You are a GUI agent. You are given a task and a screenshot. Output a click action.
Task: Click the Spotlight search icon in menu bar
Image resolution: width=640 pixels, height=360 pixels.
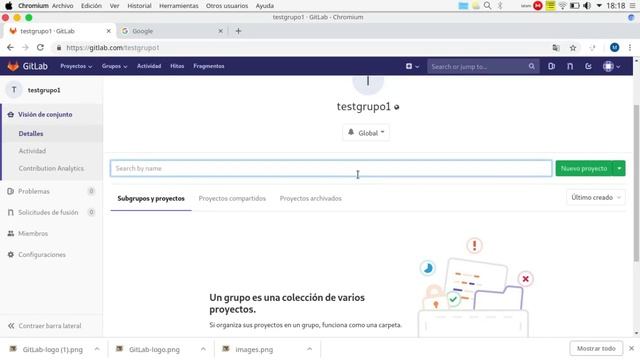pos(487,6)
